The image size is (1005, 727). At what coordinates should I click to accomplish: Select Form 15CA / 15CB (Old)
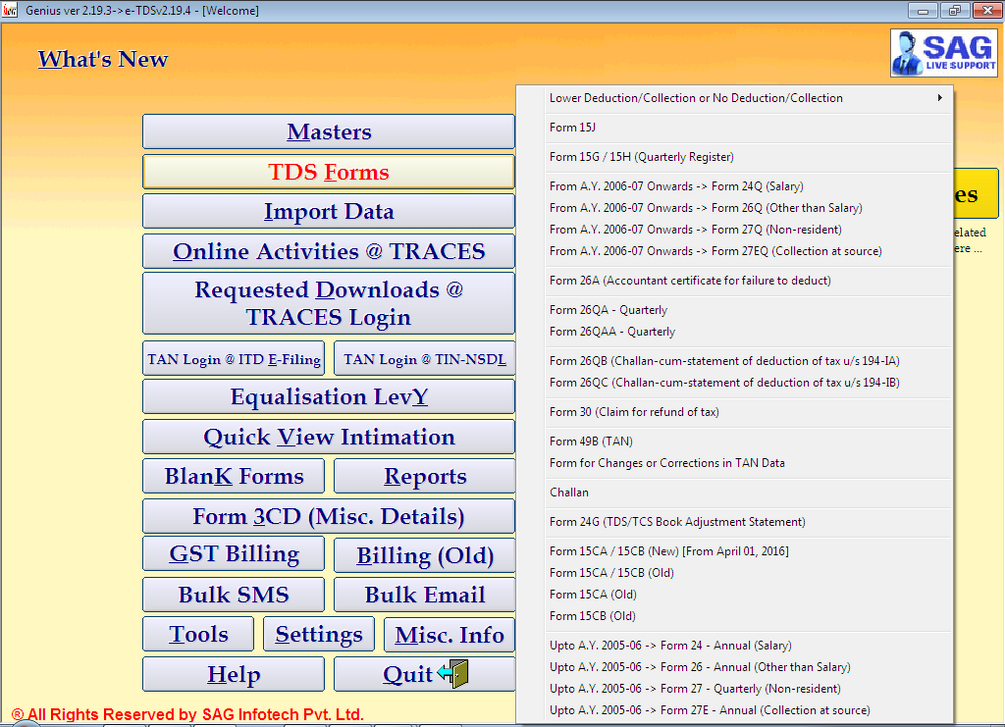735,572
